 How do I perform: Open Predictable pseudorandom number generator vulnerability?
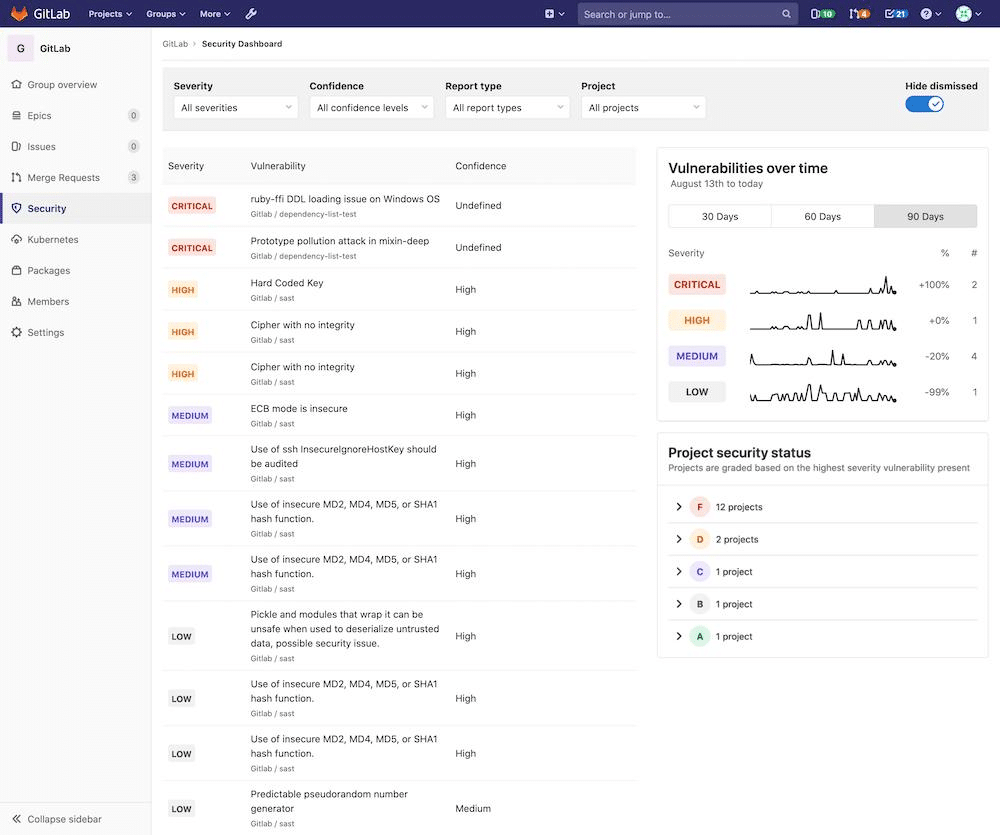(329, 801)
